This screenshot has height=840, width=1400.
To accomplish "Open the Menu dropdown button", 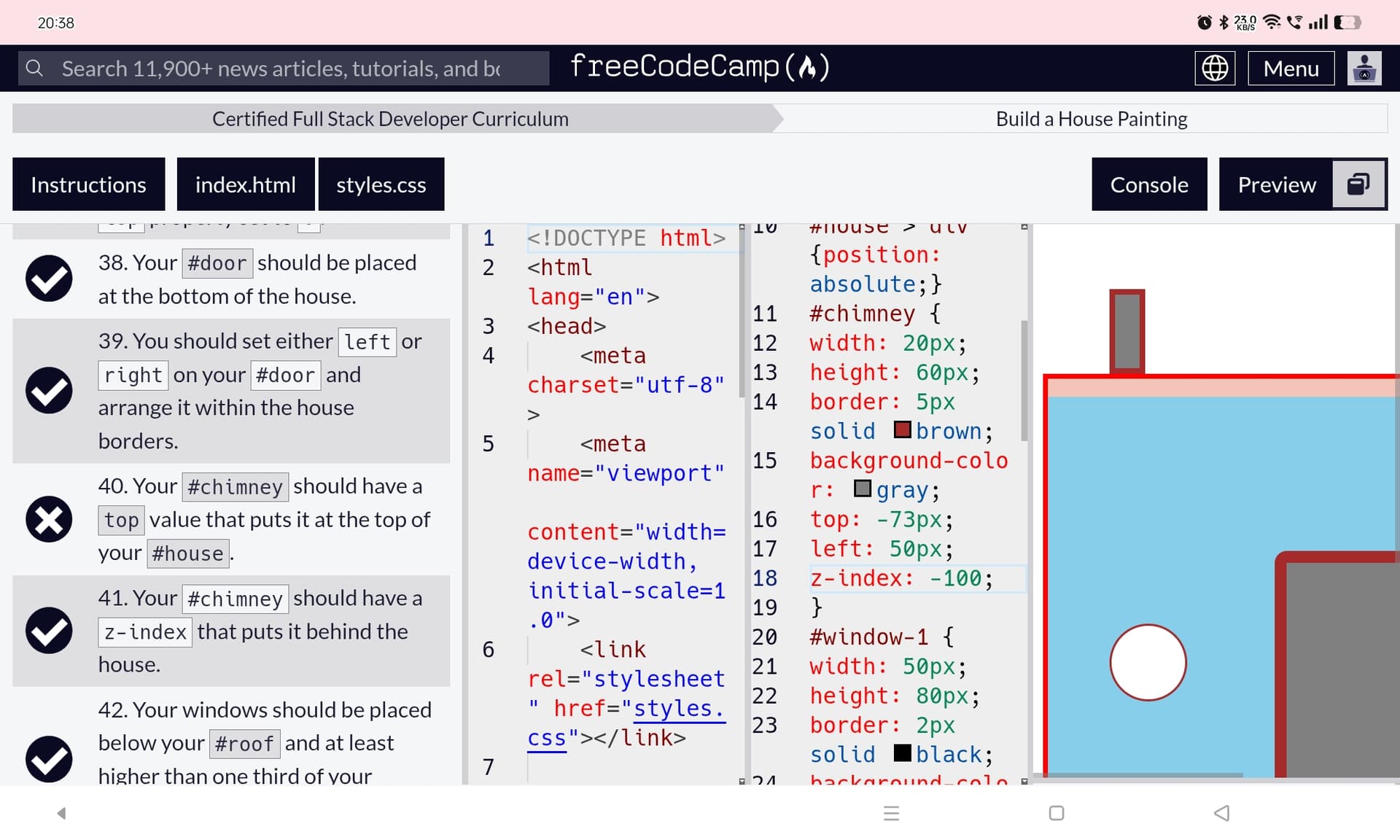I will [1291, 69].
